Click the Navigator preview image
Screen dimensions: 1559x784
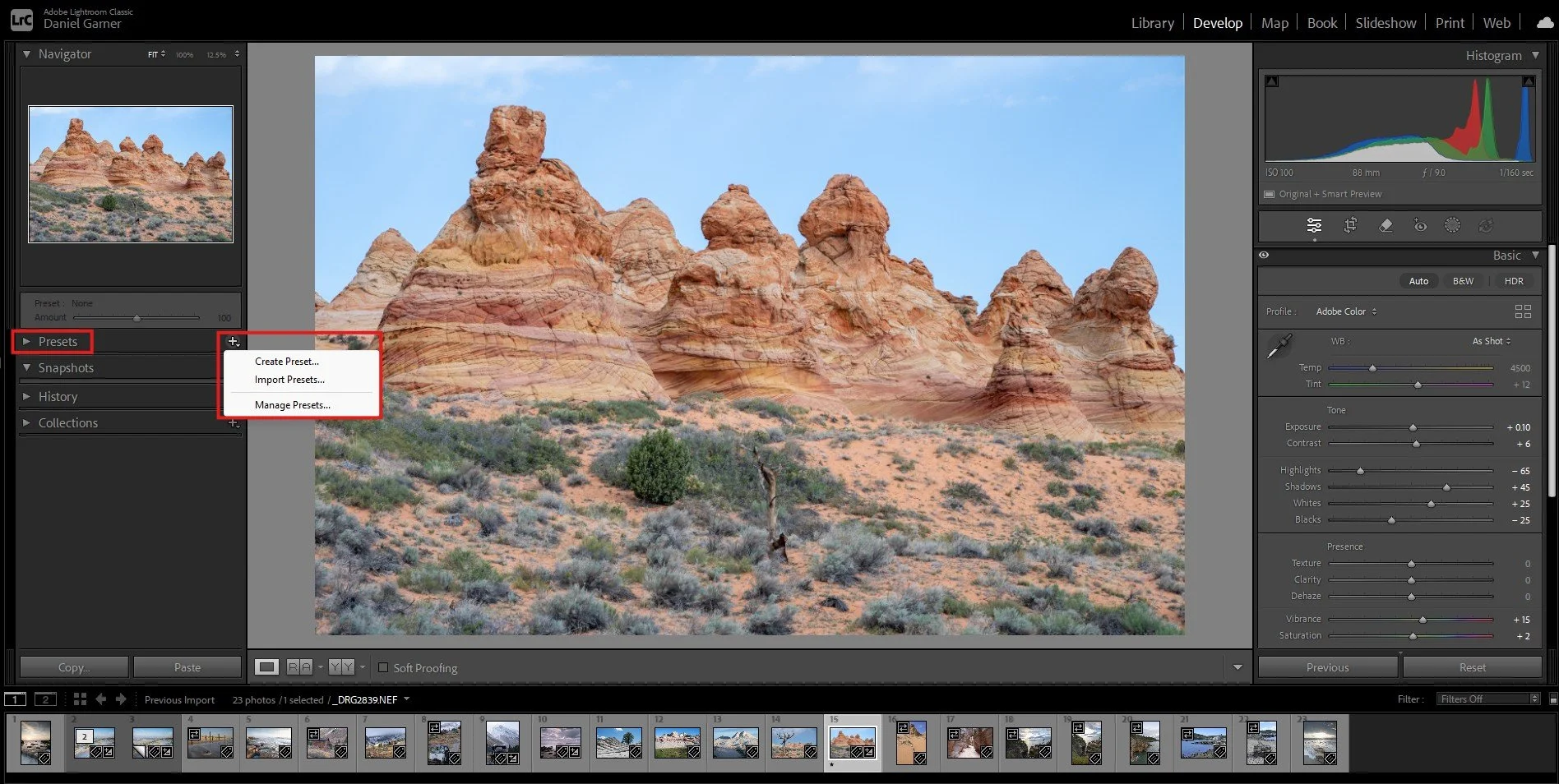click(131, 174)
